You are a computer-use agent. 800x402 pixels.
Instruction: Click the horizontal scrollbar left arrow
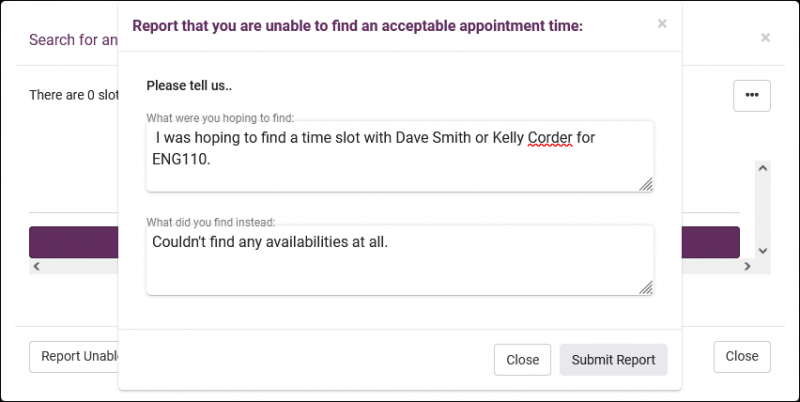[36, 267]
